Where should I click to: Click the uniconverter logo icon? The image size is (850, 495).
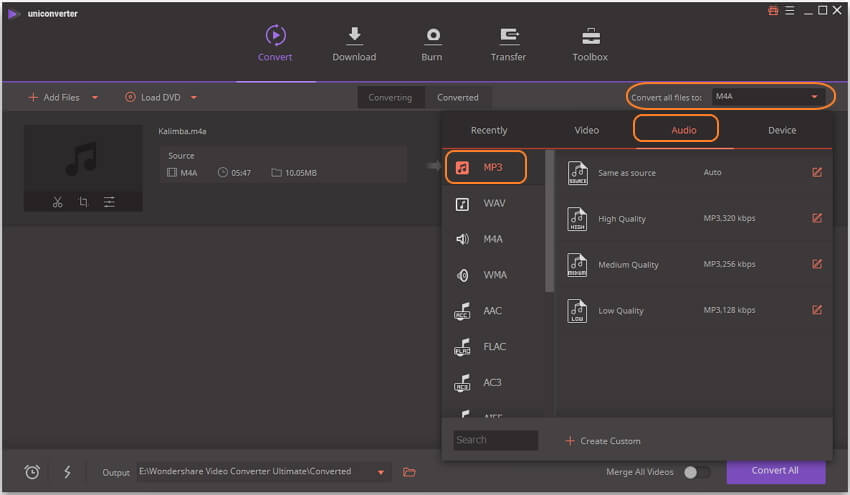14,14
